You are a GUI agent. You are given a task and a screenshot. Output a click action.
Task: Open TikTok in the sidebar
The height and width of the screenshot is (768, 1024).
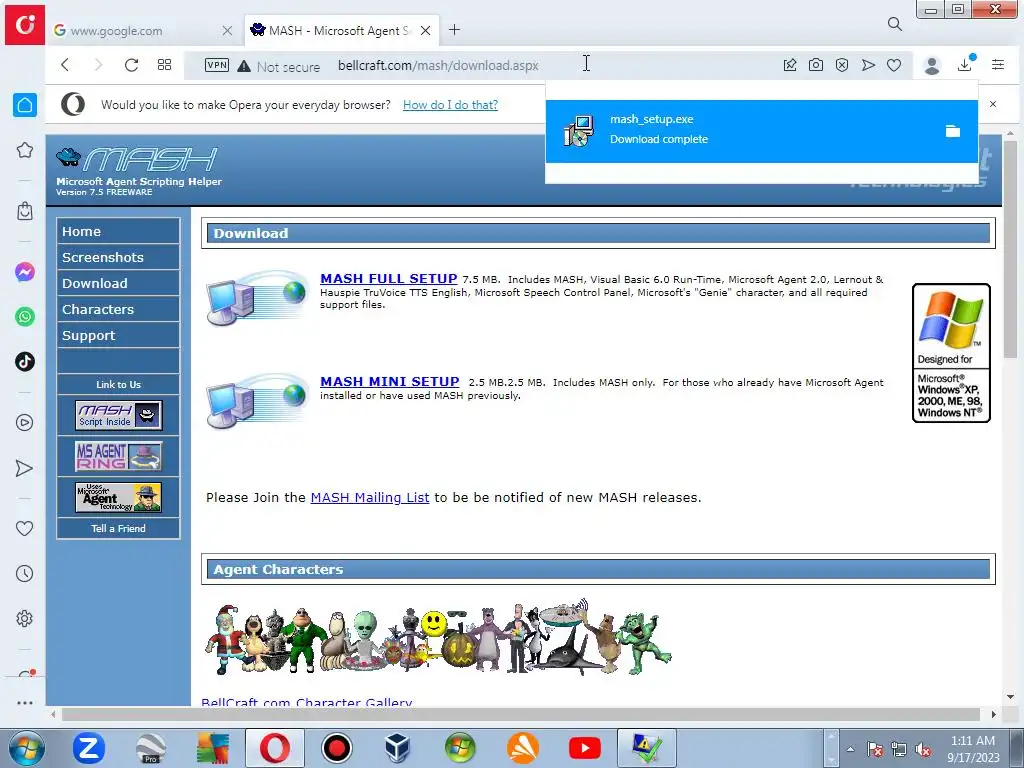[x=25, y=361]
